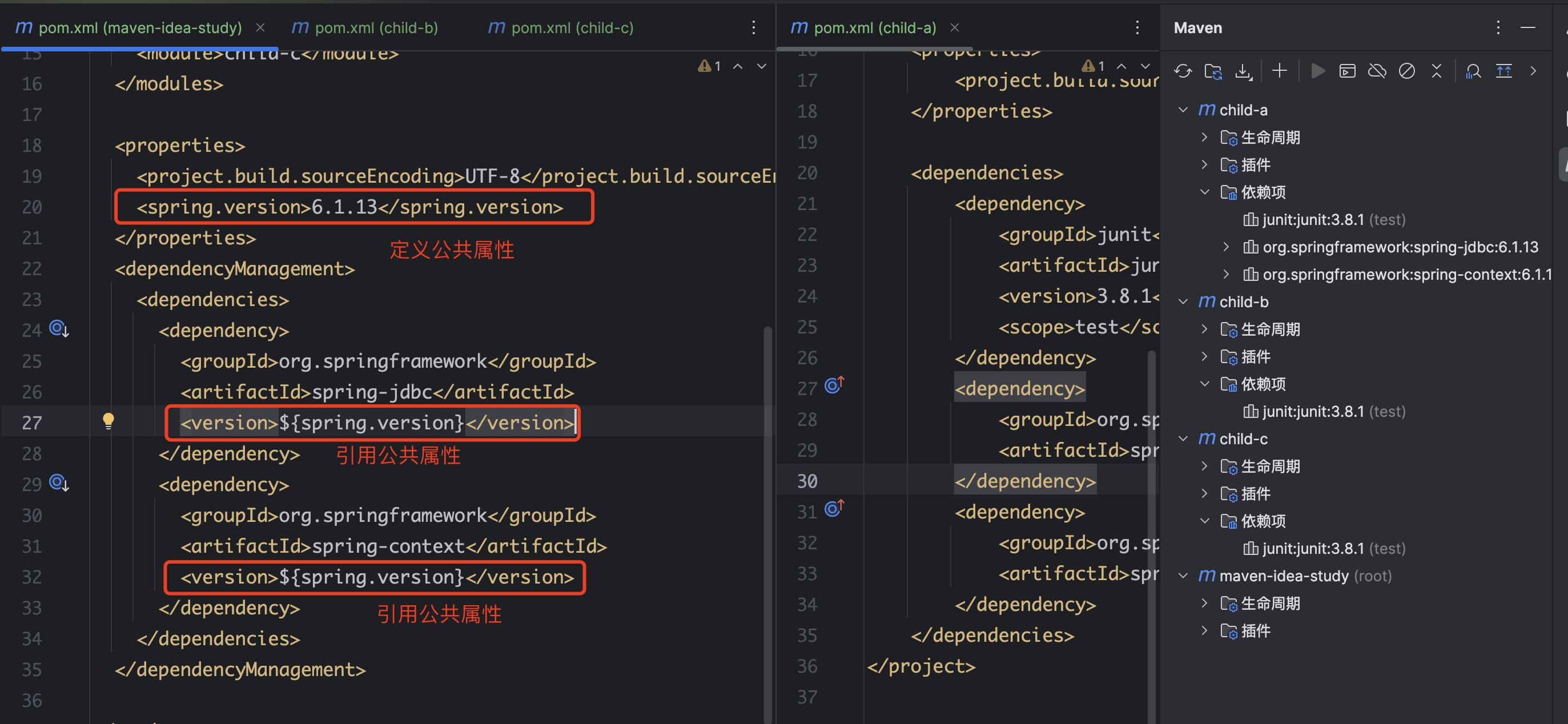Screen dimensions: 1568x724
Task: Click Execute Maven Goal icon
Action: 1347,71
